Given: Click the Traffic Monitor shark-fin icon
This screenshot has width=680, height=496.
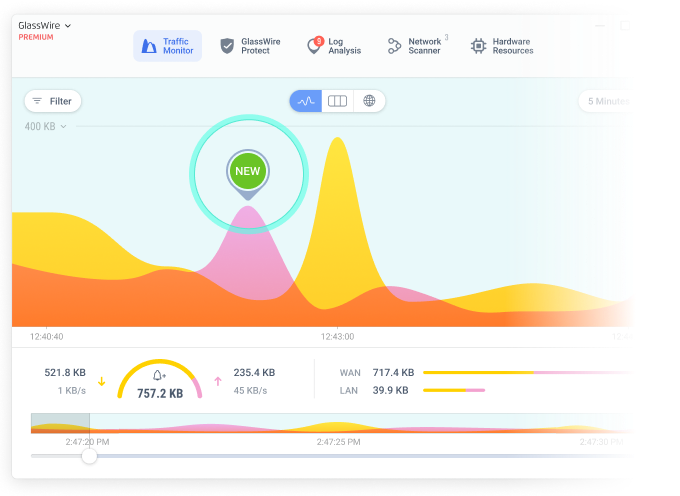Looking at the screenshot, I should click(x=149, y=46).
